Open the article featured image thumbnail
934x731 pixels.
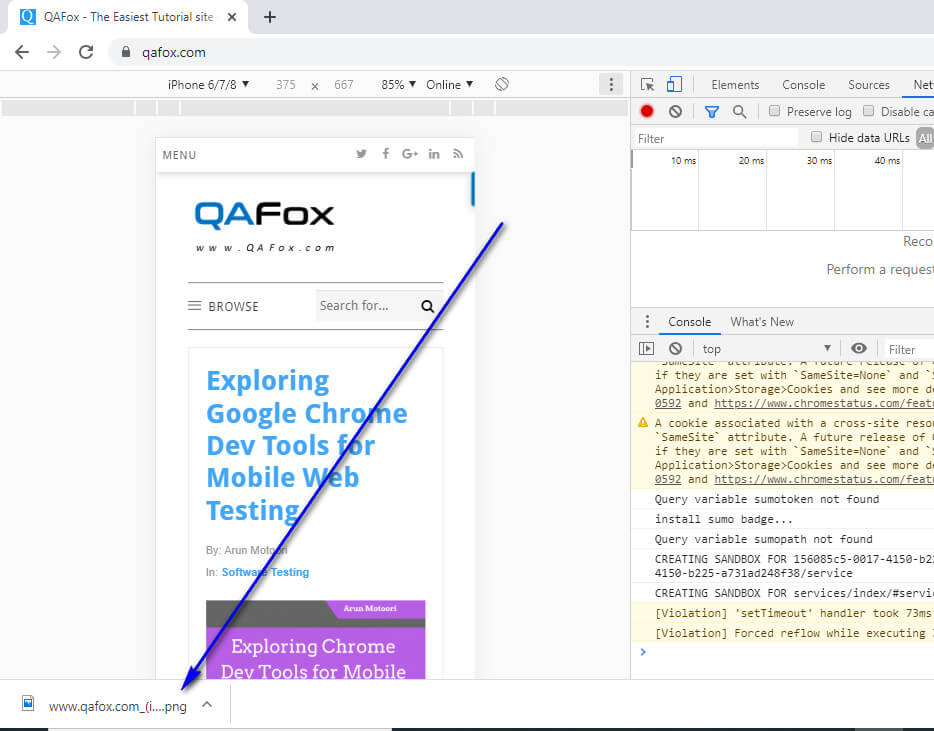point(315,639)
